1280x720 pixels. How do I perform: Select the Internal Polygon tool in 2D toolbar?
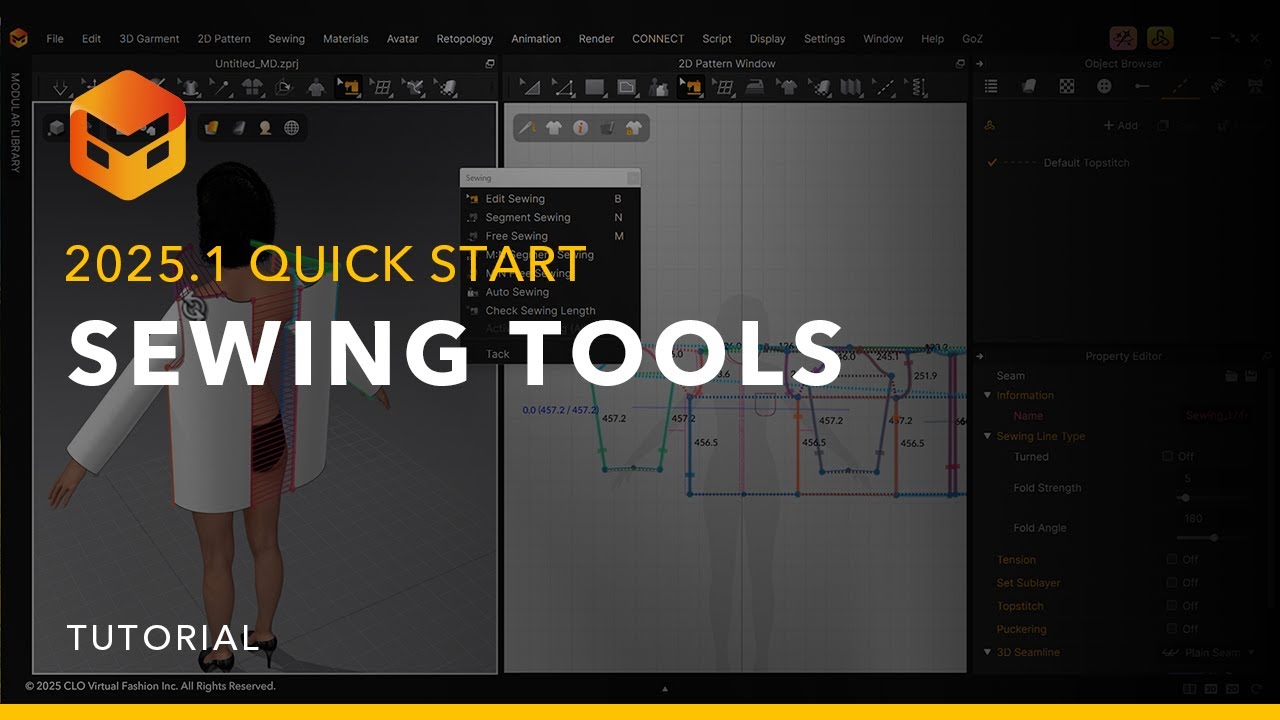pos(627,87)
